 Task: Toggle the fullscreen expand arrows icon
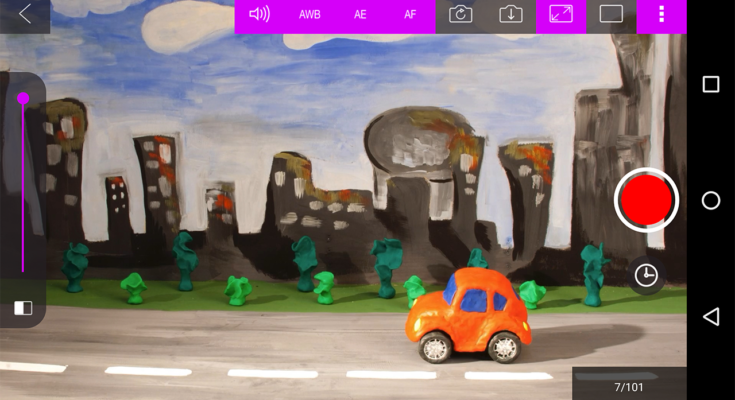(561, 15)
